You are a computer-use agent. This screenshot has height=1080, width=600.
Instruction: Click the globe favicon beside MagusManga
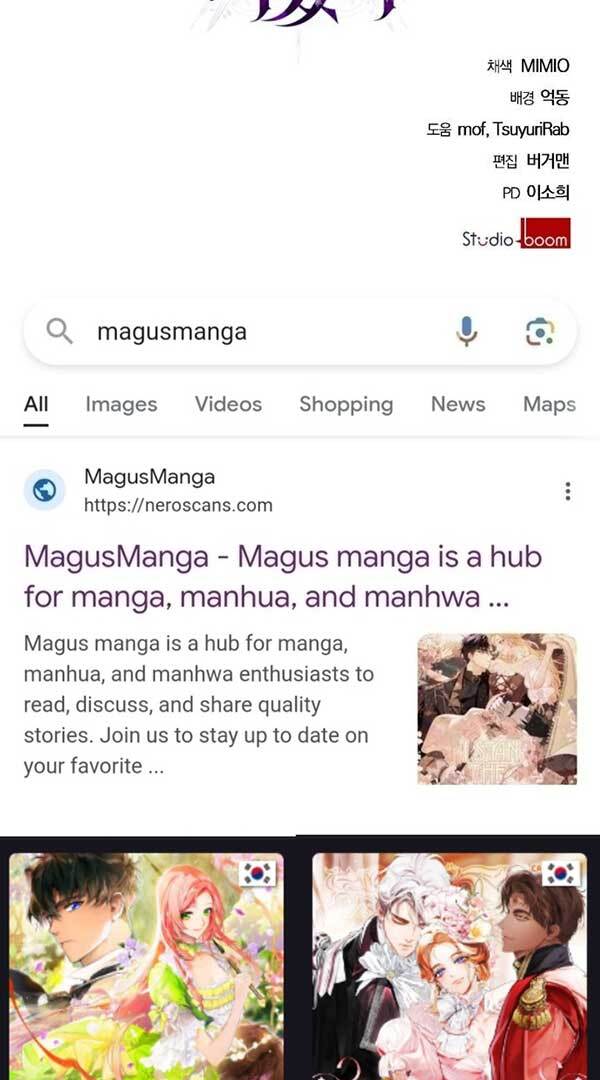point(45,490)
